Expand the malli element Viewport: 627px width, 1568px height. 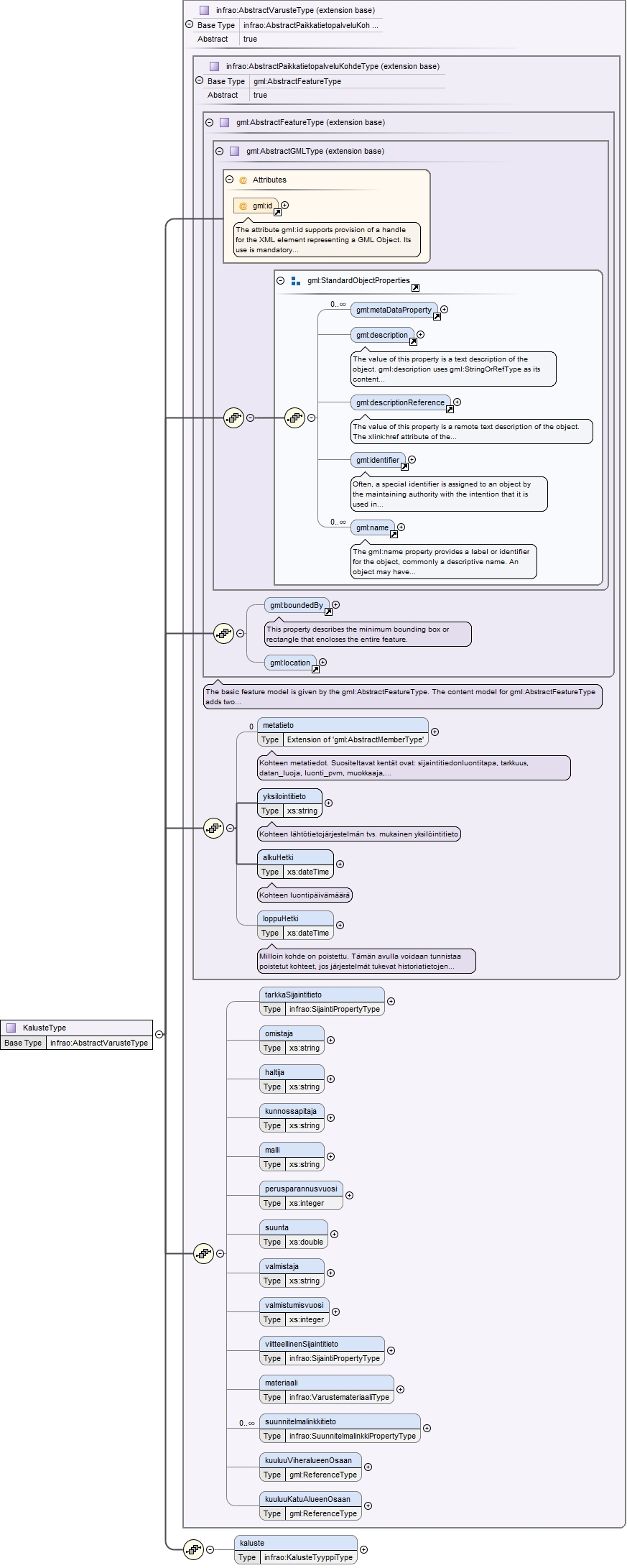(331, 1156)
